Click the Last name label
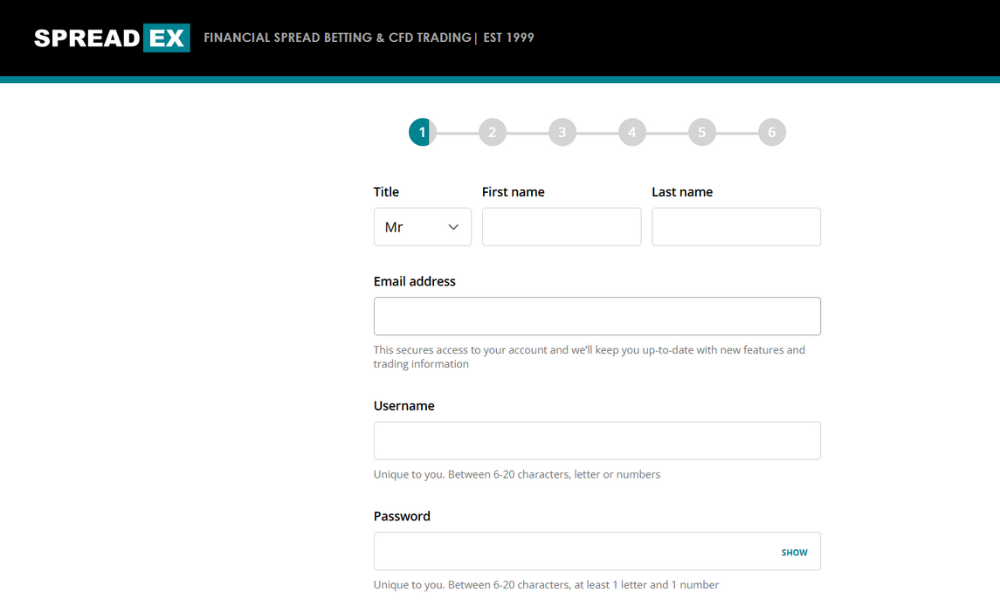1000x600 pixels. click(x=682, y=192)
